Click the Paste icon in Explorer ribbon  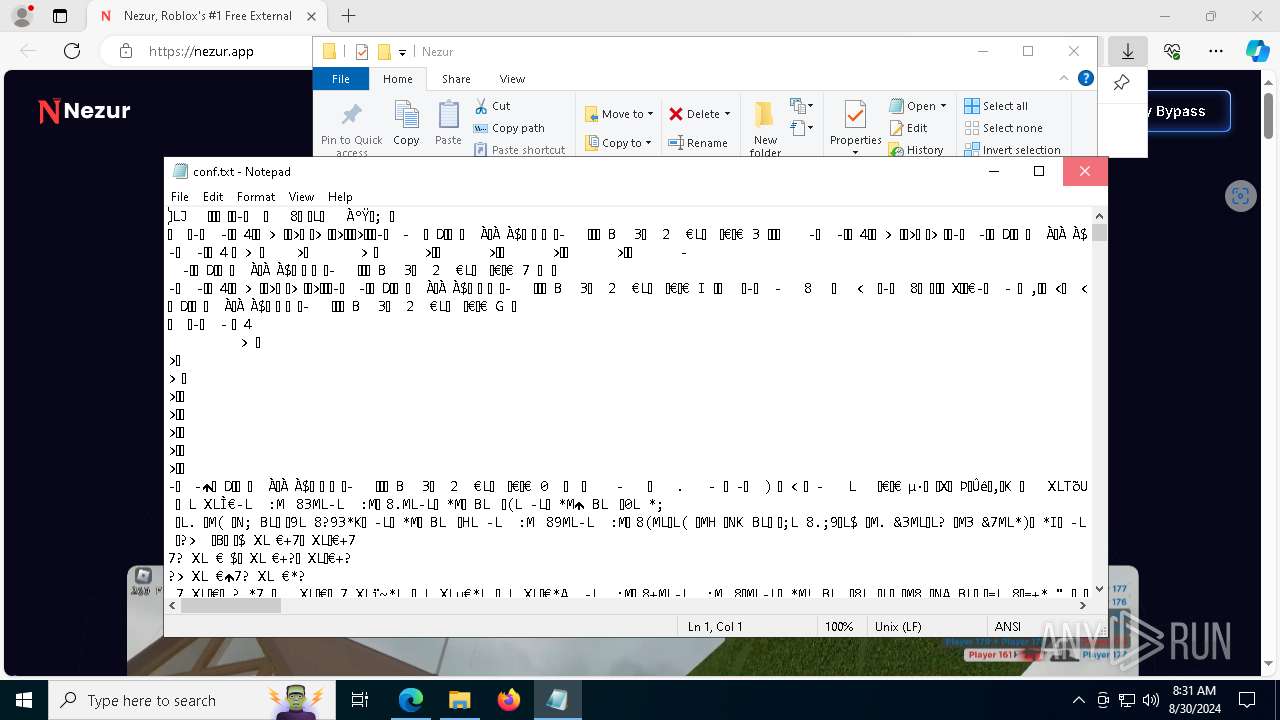point(448,123)
